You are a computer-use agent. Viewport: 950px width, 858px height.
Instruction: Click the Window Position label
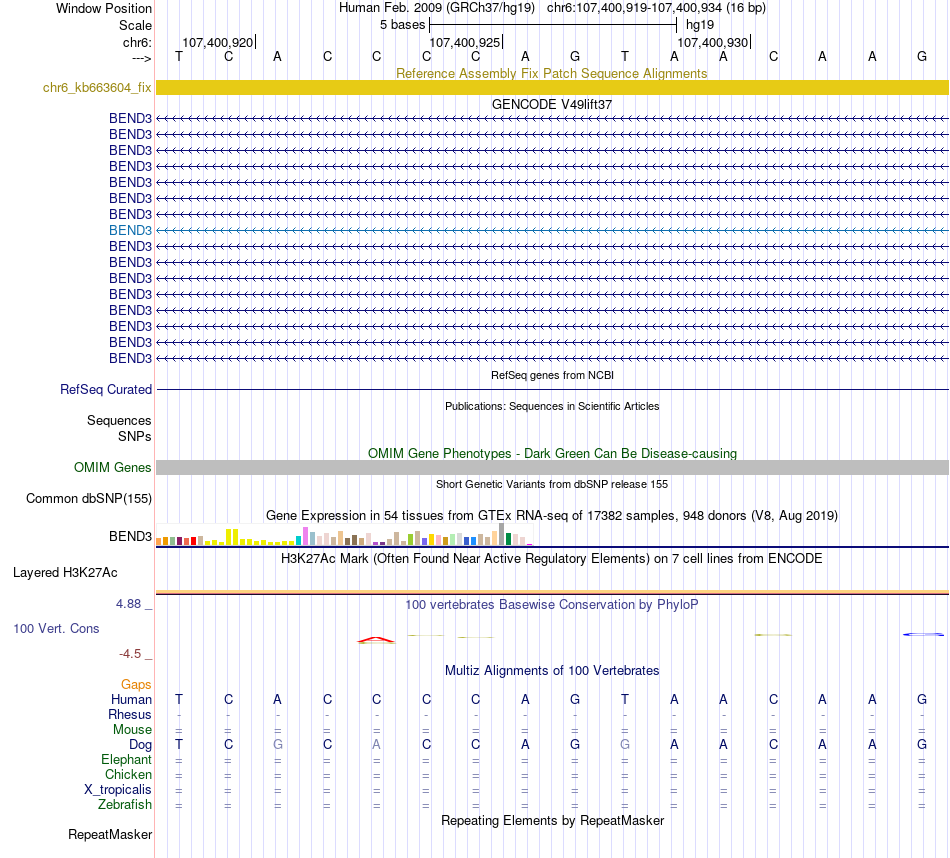104,8
